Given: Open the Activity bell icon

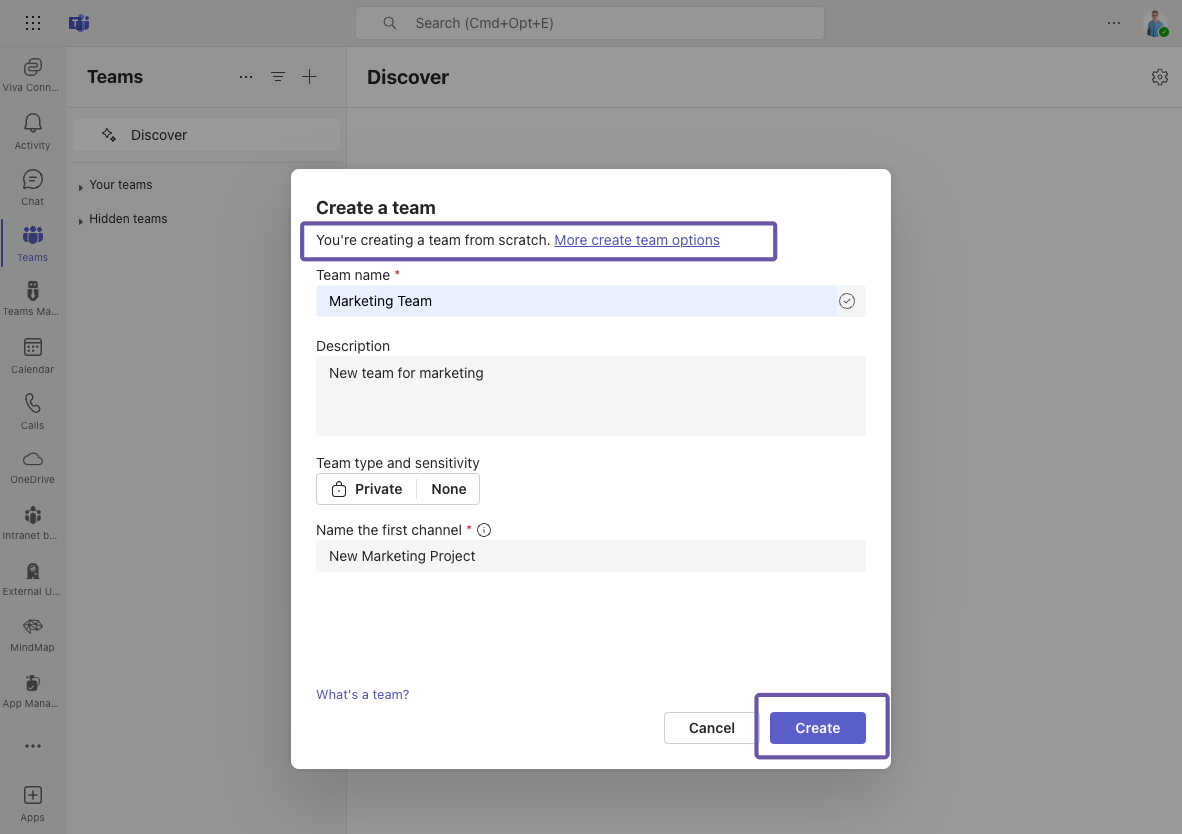Looking at the screenshot, I should 32,131.
